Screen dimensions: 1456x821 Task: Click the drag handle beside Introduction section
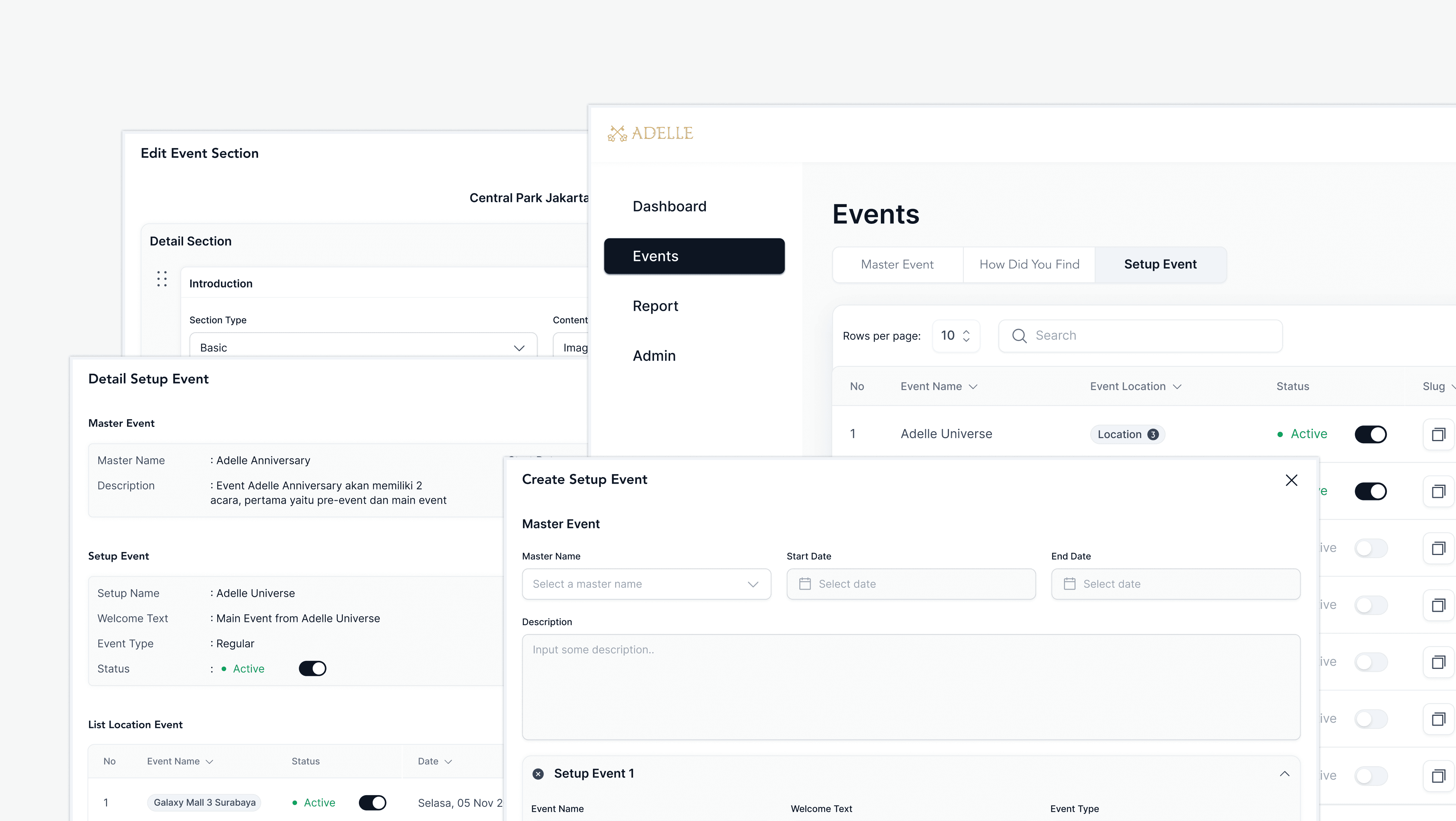pyautogui.click(x=162, y=278)
